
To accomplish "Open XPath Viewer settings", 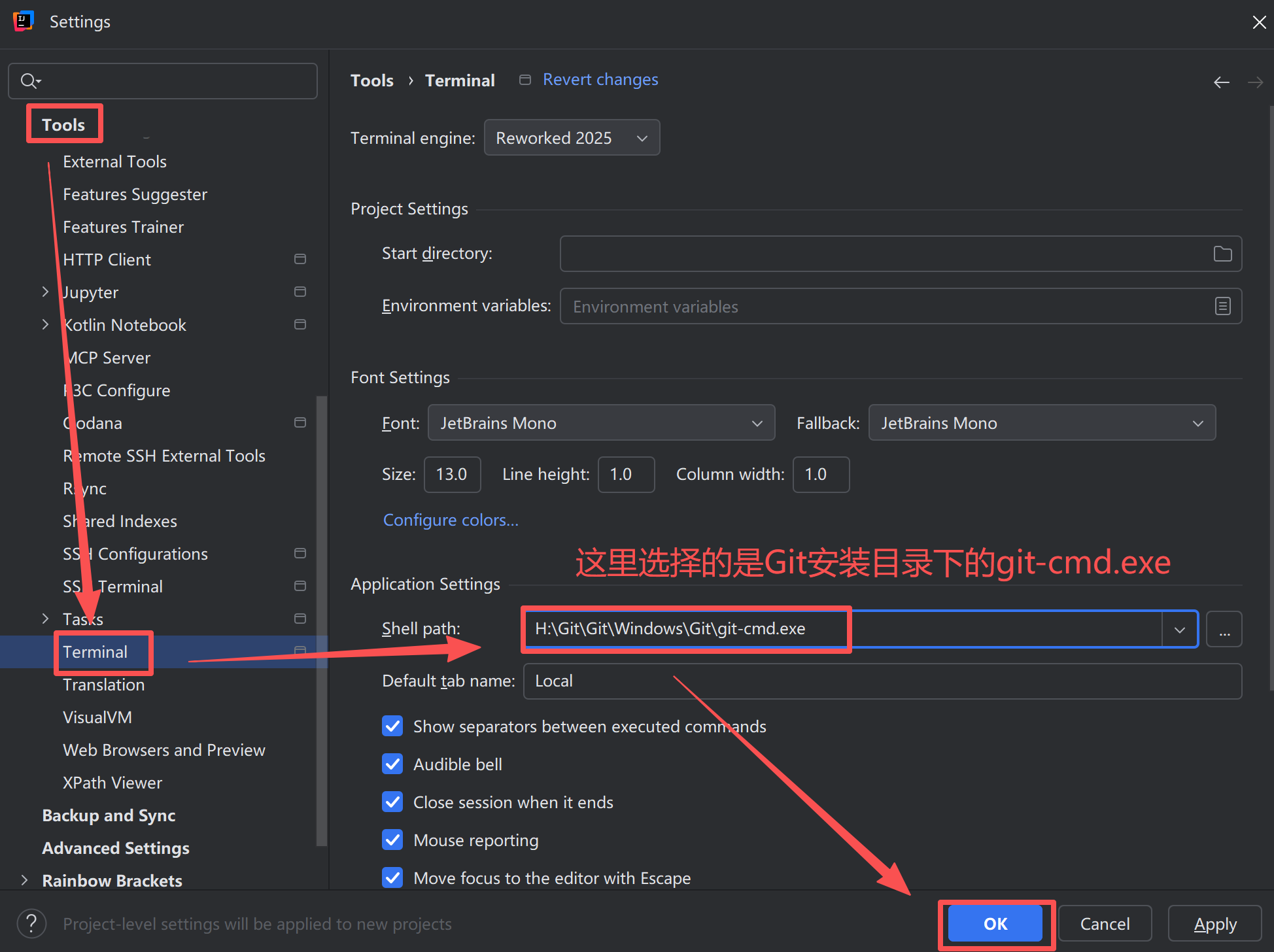I will coord(112,783).
